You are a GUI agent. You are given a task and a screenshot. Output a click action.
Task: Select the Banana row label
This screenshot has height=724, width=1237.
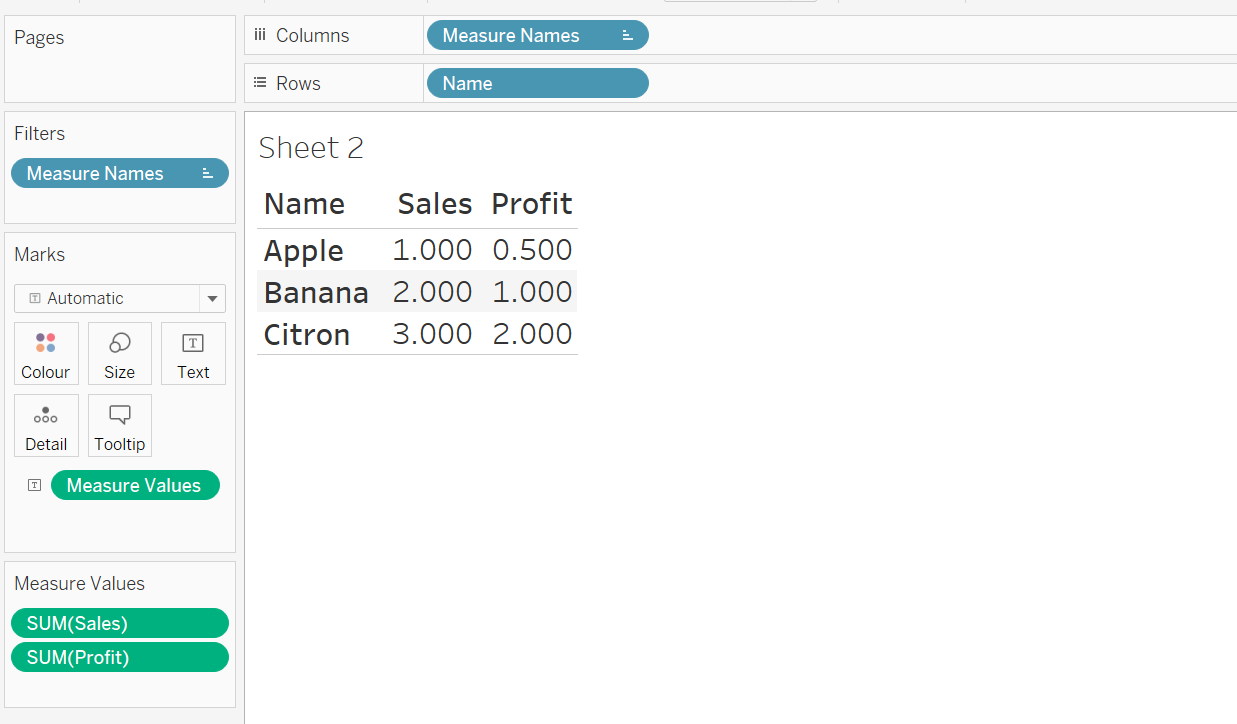pos(315,292)
